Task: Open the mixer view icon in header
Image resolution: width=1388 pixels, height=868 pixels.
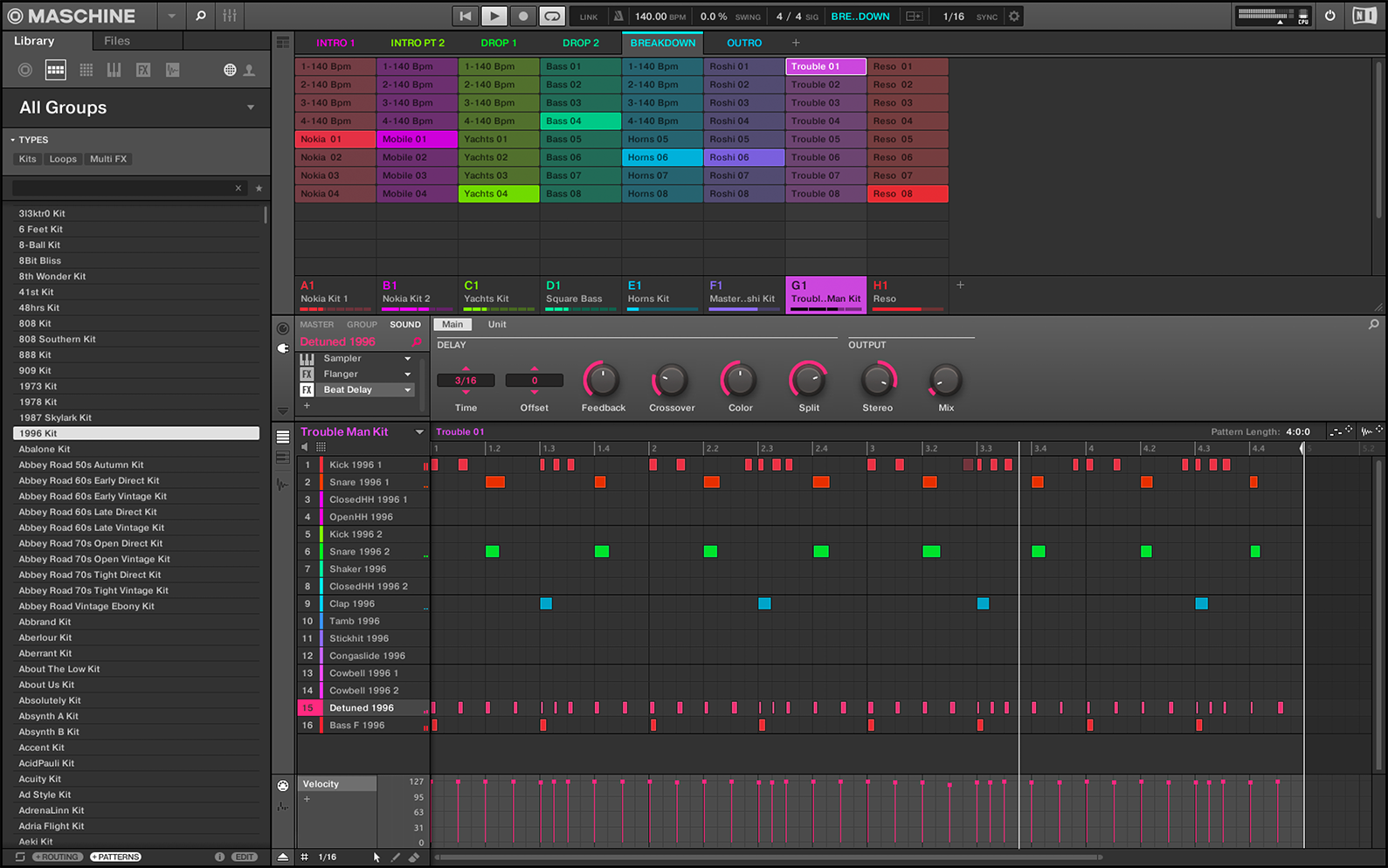Action: pyautogui.click(x=230, y=16)
